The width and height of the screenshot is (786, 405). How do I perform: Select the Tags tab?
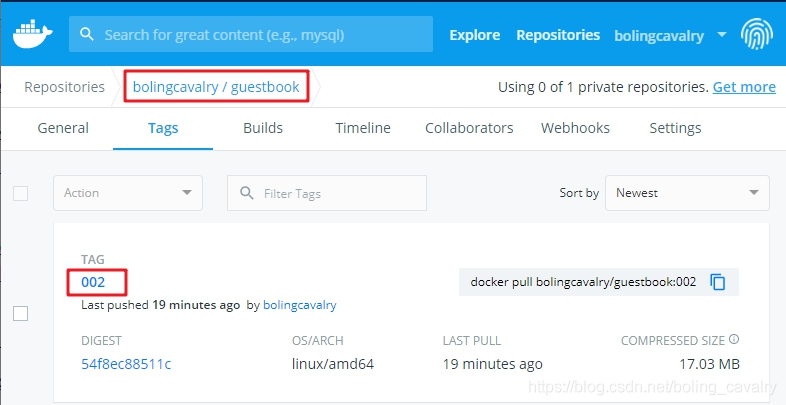[x=163, y=128]
